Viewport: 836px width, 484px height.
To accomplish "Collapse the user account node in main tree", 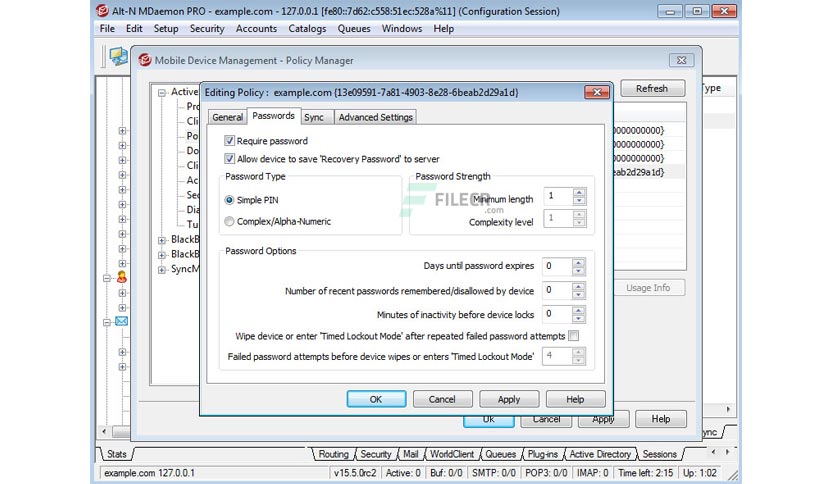I will coord(107,278).
